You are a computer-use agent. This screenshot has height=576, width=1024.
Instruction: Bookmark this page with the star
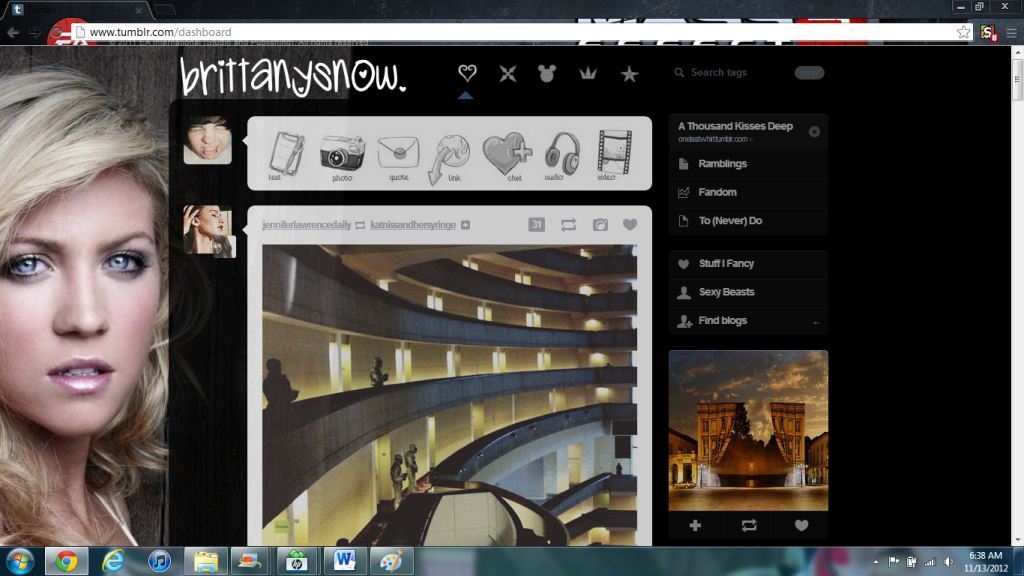tap(963, 32)
